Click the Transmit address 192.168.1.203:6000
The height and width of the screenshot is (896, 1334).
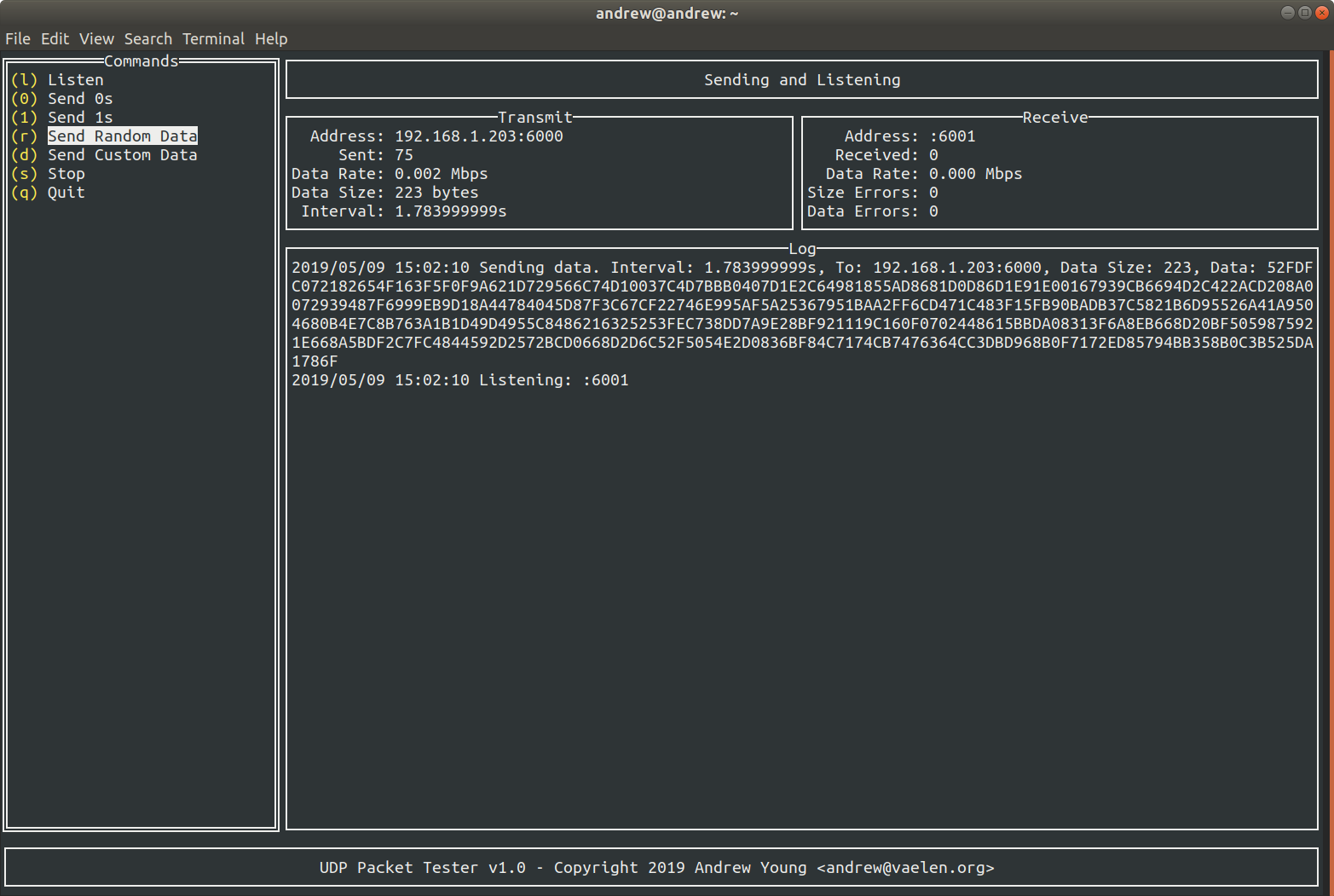(x=478, y=136)
